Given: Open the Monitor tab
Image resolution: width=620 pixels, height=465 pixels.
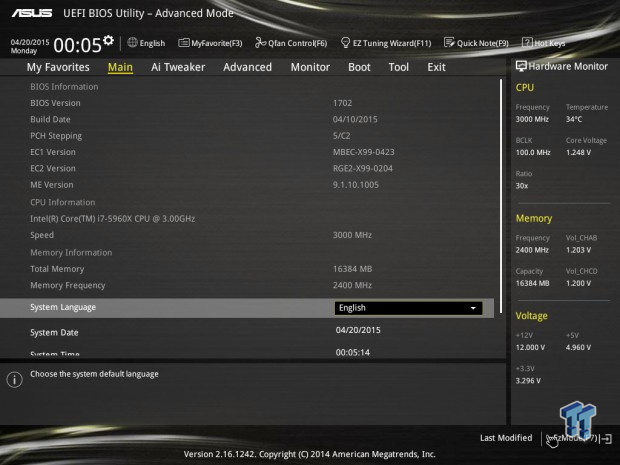Looking at the screenshot, I should coord(310,67).
